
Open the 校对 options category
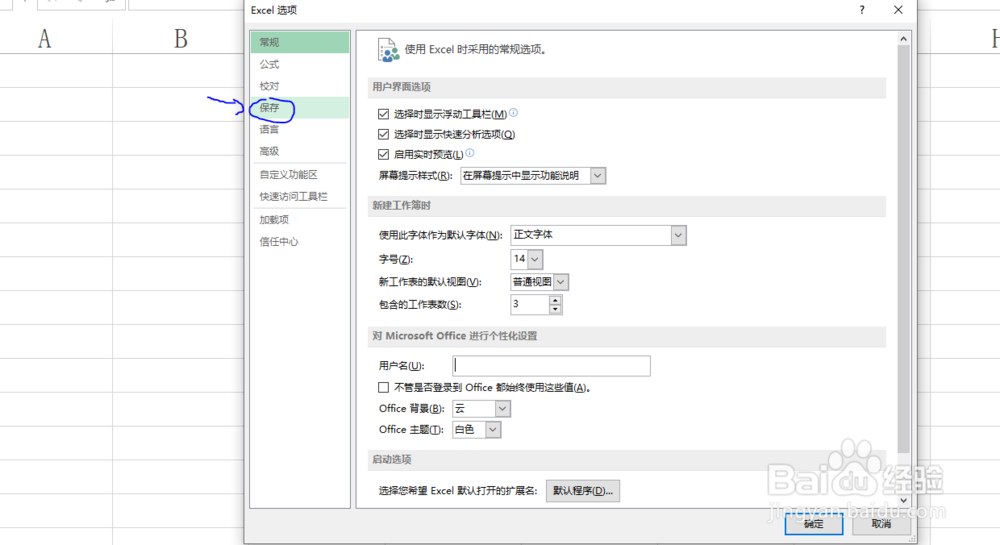(x=299, y=86)
